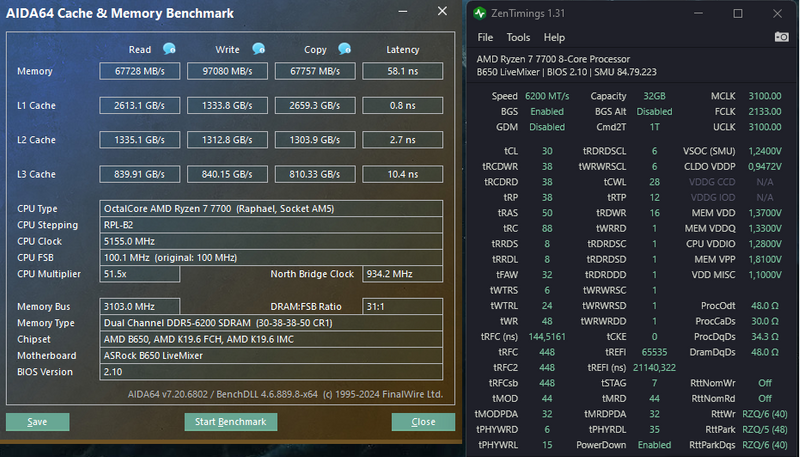Click Memory Latency value 58.1 ns

tap(403, 71)
